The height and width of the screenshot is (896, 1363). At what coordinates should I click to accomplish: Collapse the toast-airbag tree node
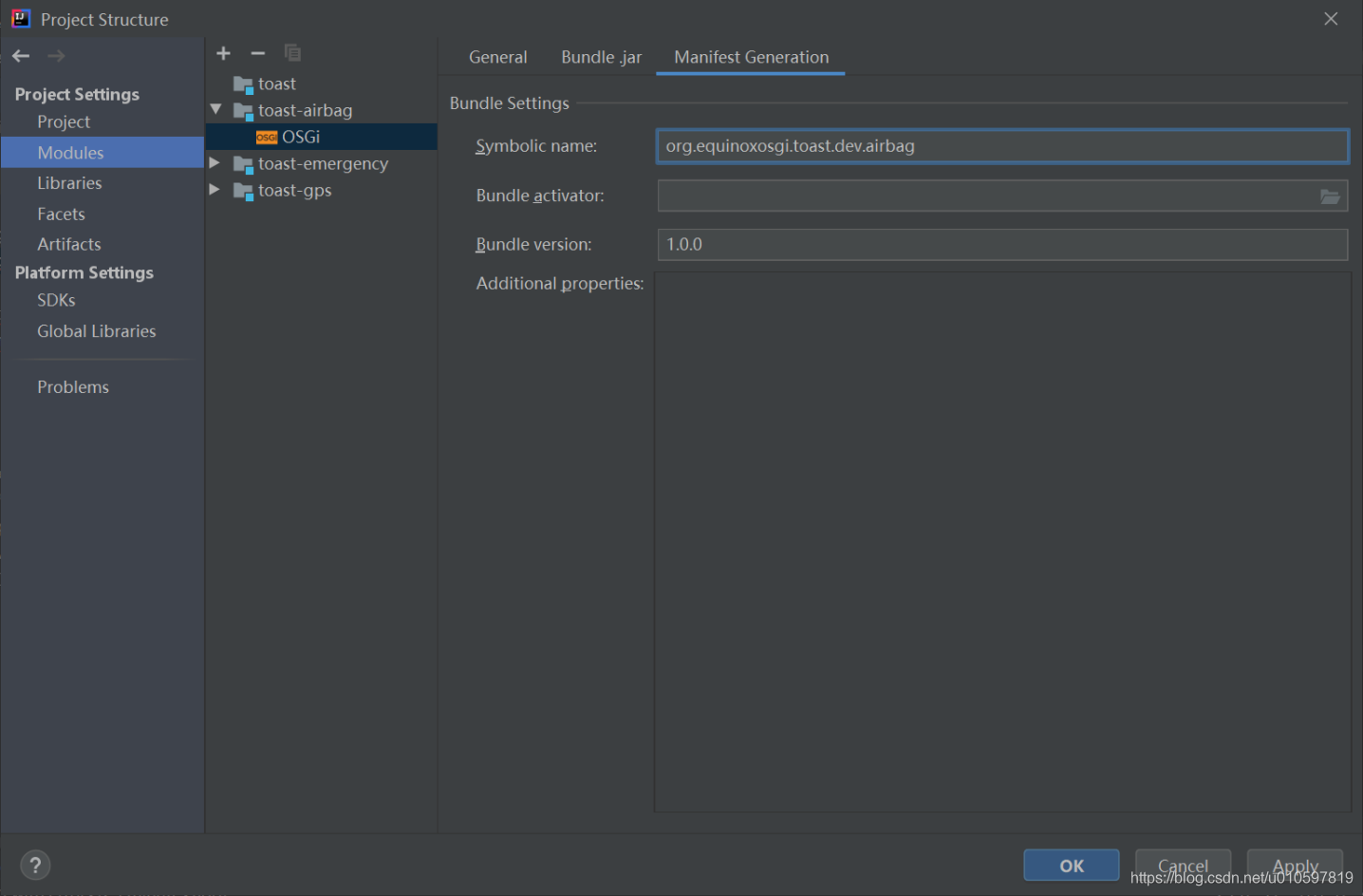215,110
